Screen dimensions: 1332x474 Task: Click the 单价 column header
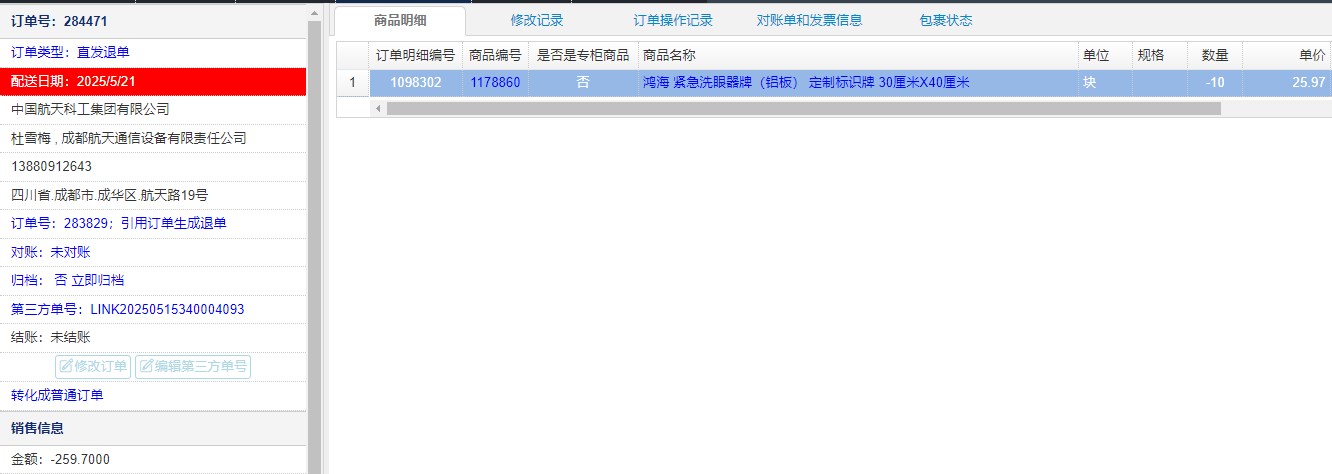(x=1287, y=56)
